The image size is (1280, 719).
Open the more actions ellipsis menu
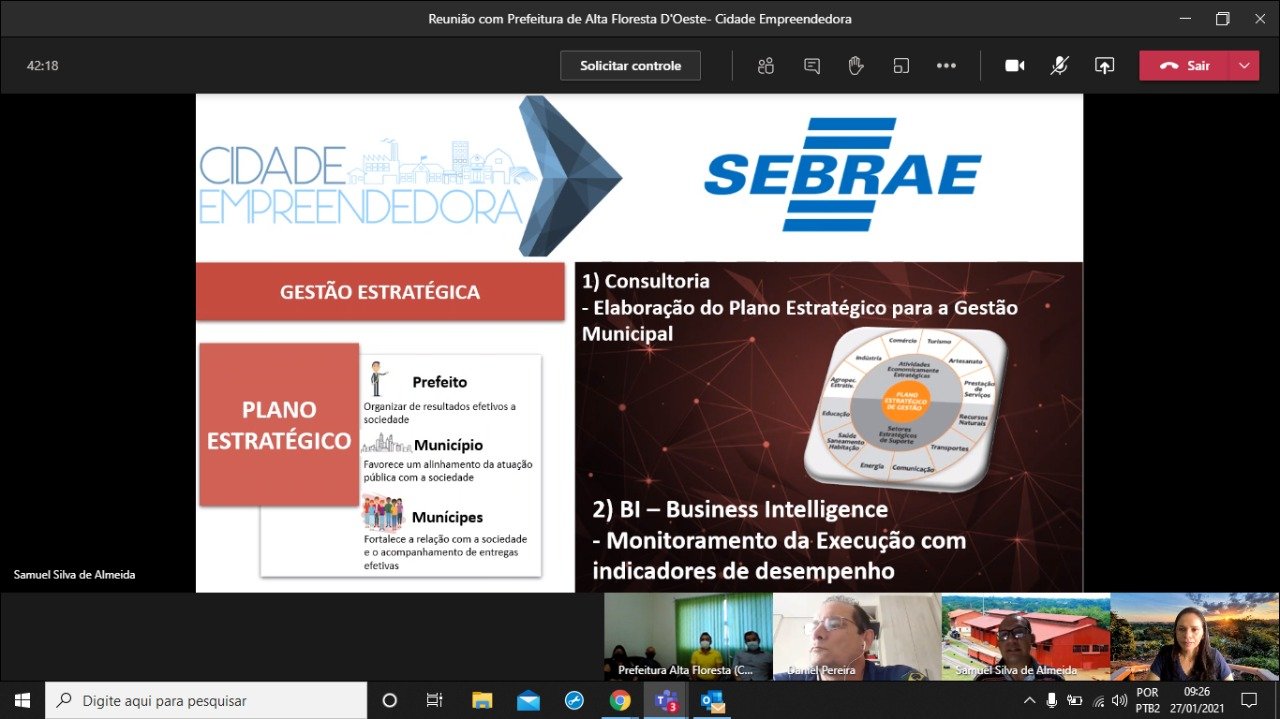946,66
